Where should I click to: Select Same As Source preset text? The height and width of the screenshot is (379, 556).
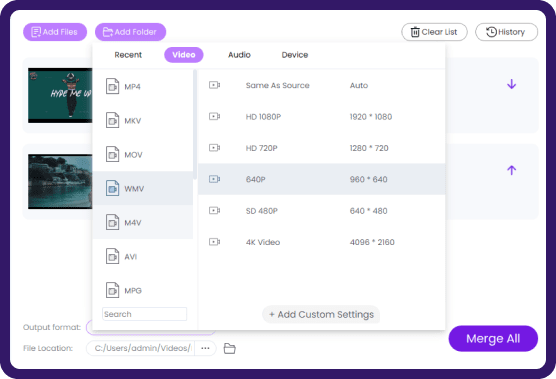[x=278, y=85]
